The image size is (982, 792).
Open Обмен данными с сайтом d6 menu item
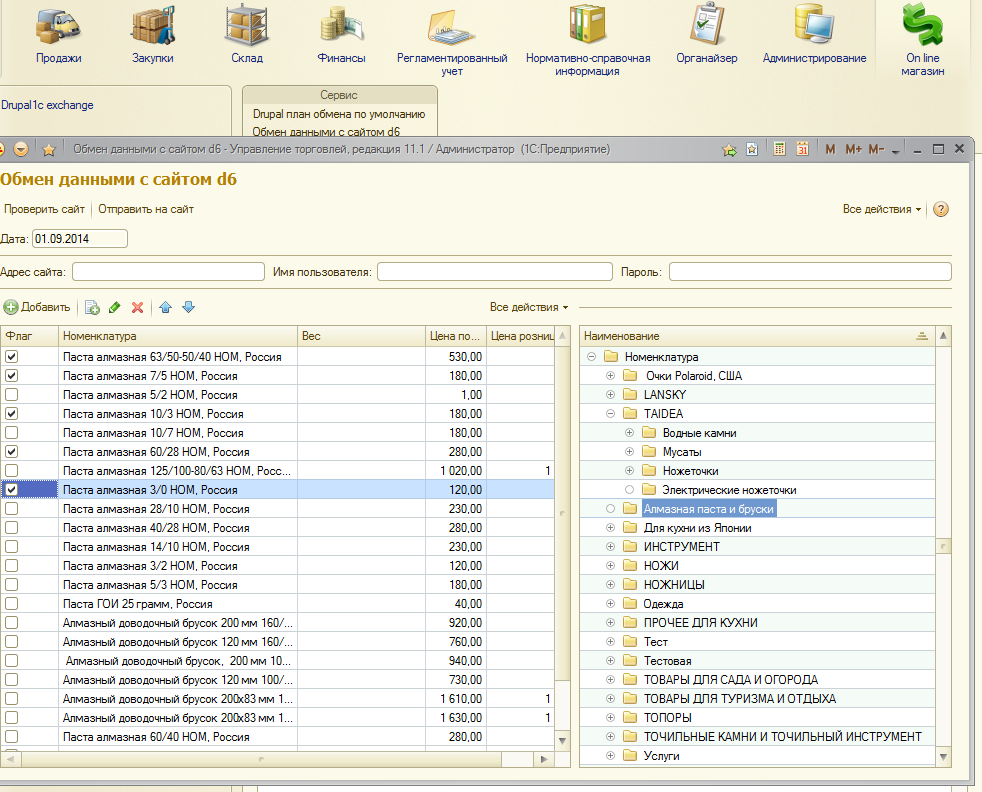coord(326,131)
